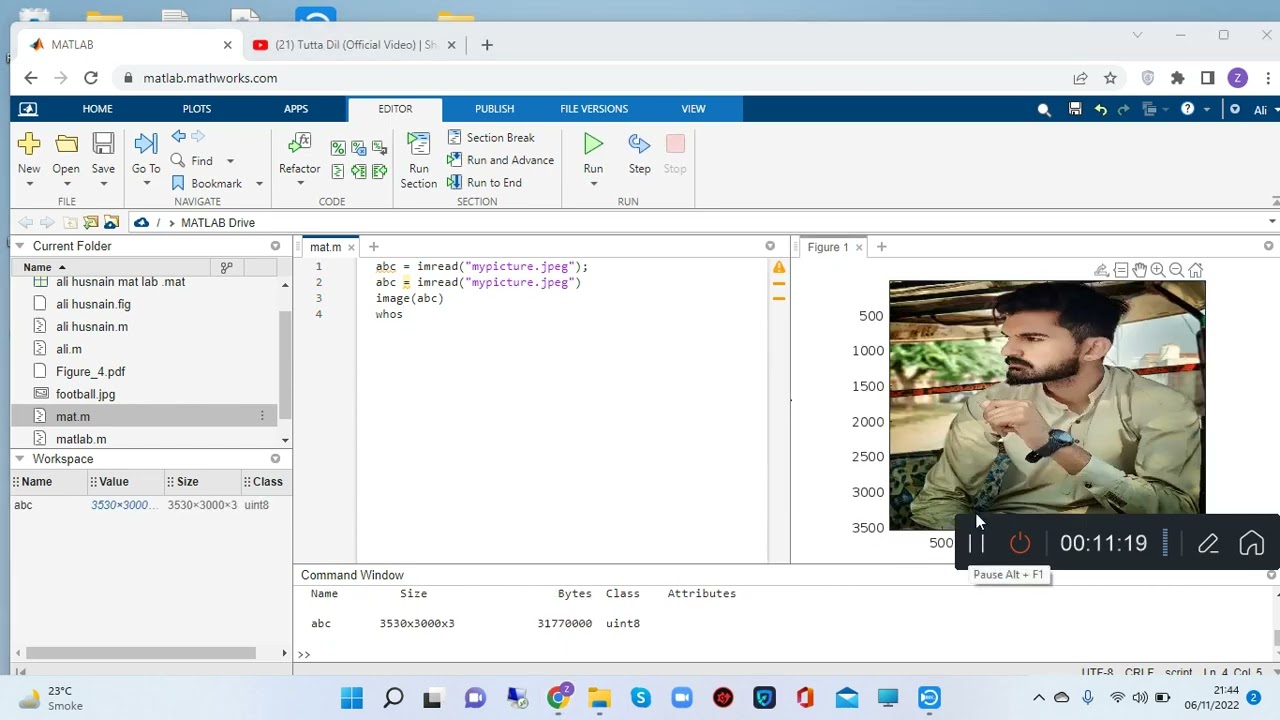1280x720 pixels.
Task: Click Run and Advance
Action: [500, 160]
